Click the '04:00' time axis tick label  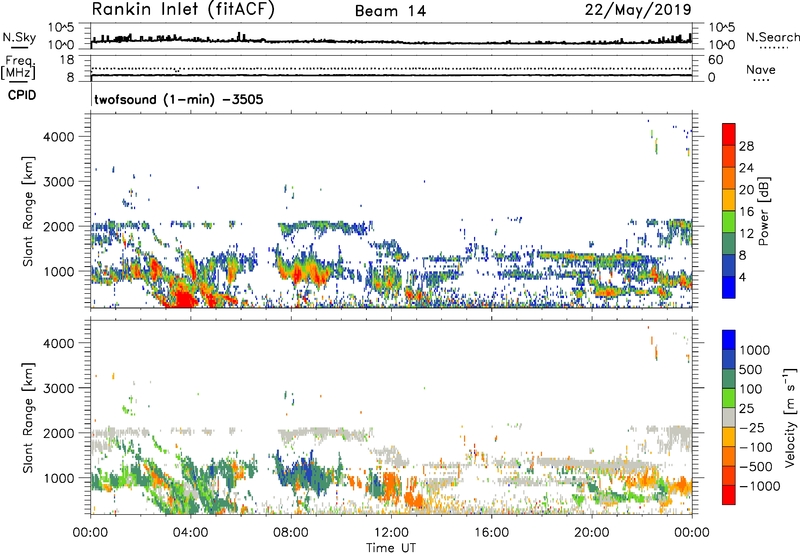190,533
